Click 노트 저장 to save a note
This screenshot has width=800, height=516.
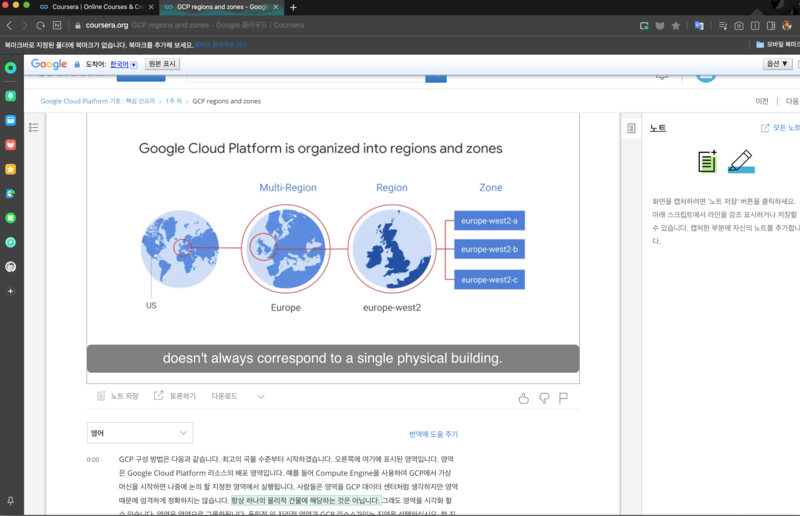[118, 396]
